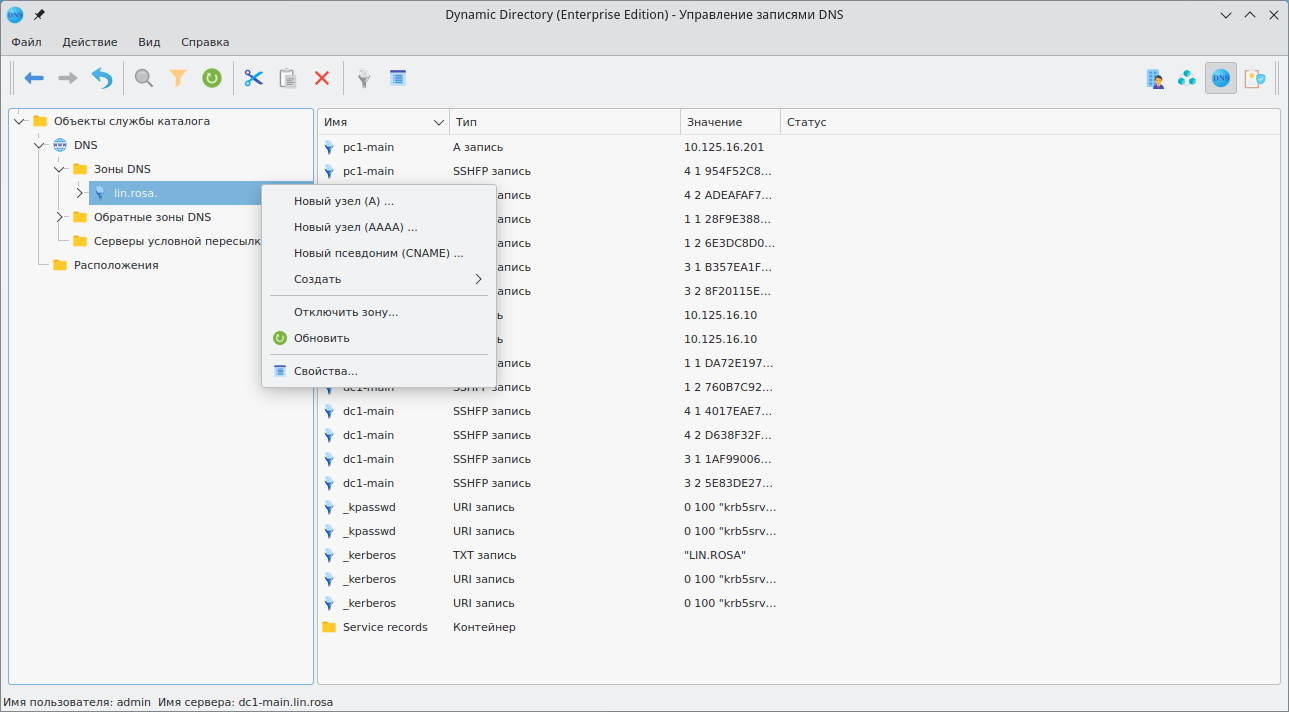This screenshot has width=1289, height=712.
Task: Select the Расположения folder in tree
Action: (115, 265)
